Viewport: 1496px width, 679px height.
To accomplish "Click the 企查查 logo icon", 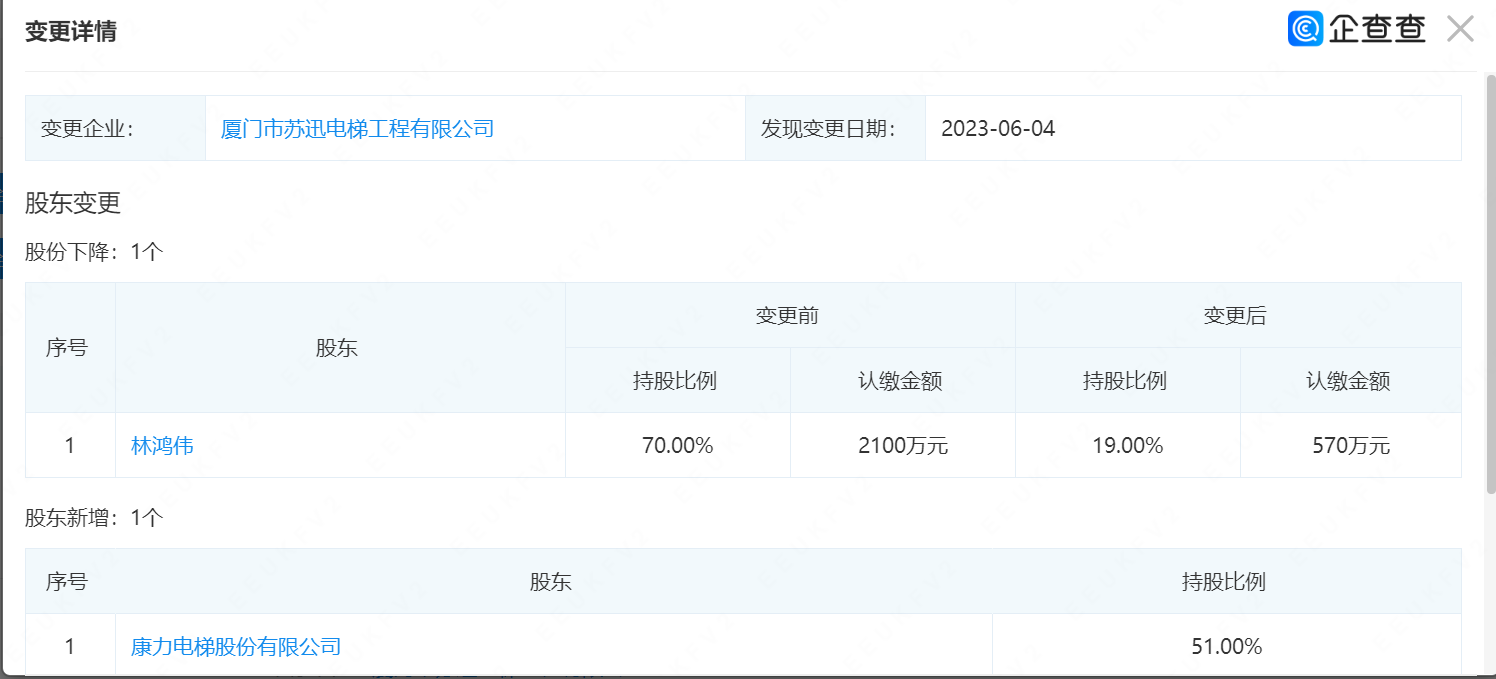I will click(1306, 28).
